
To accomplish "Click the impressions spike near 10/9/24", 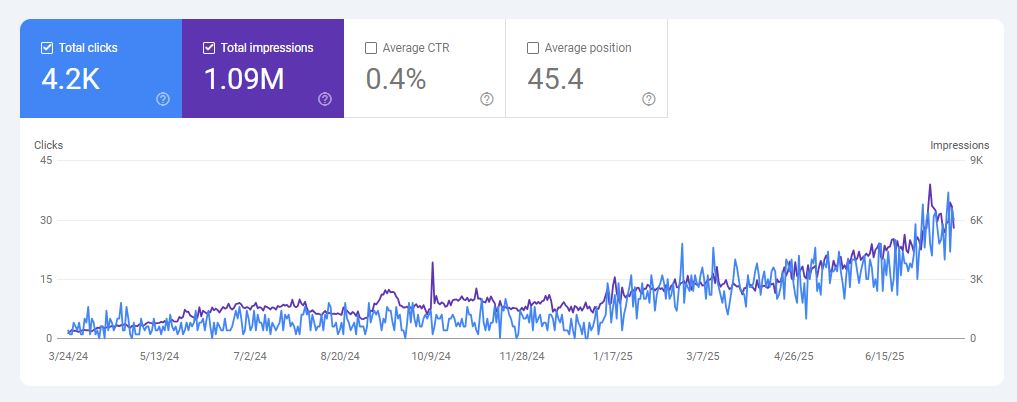I will pyautogui.click(x=432, y=263).
